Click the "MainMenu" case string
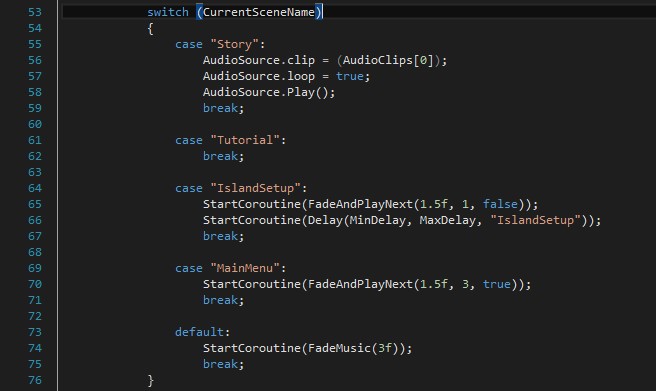The image size is (656, 391). point(245,268)
